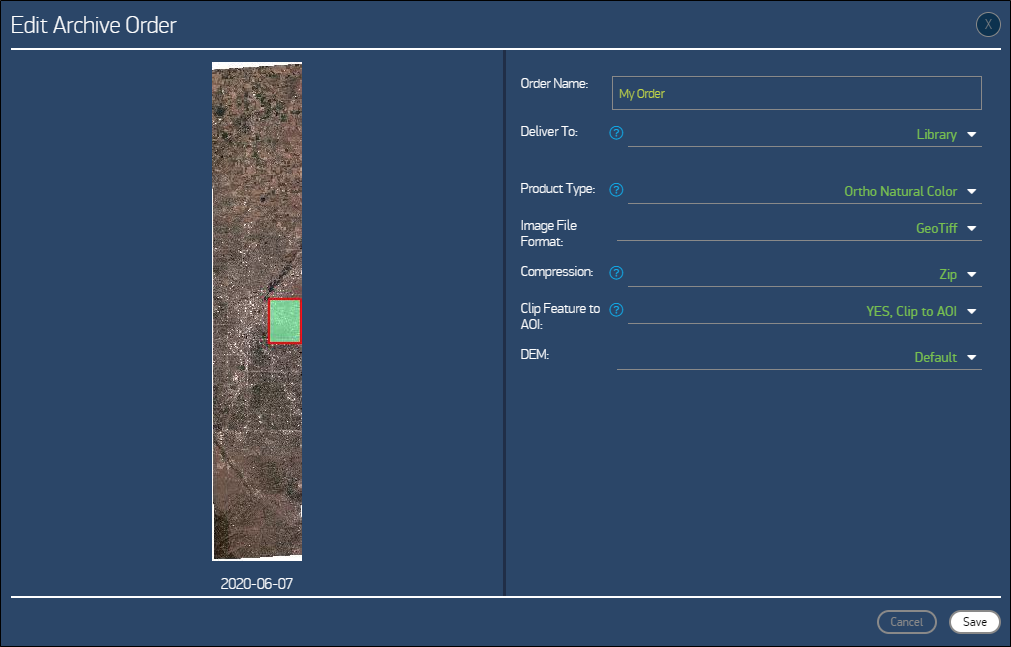Open help for Product Type
This screenshot has width=1011, height=647.
coord(616,190)
